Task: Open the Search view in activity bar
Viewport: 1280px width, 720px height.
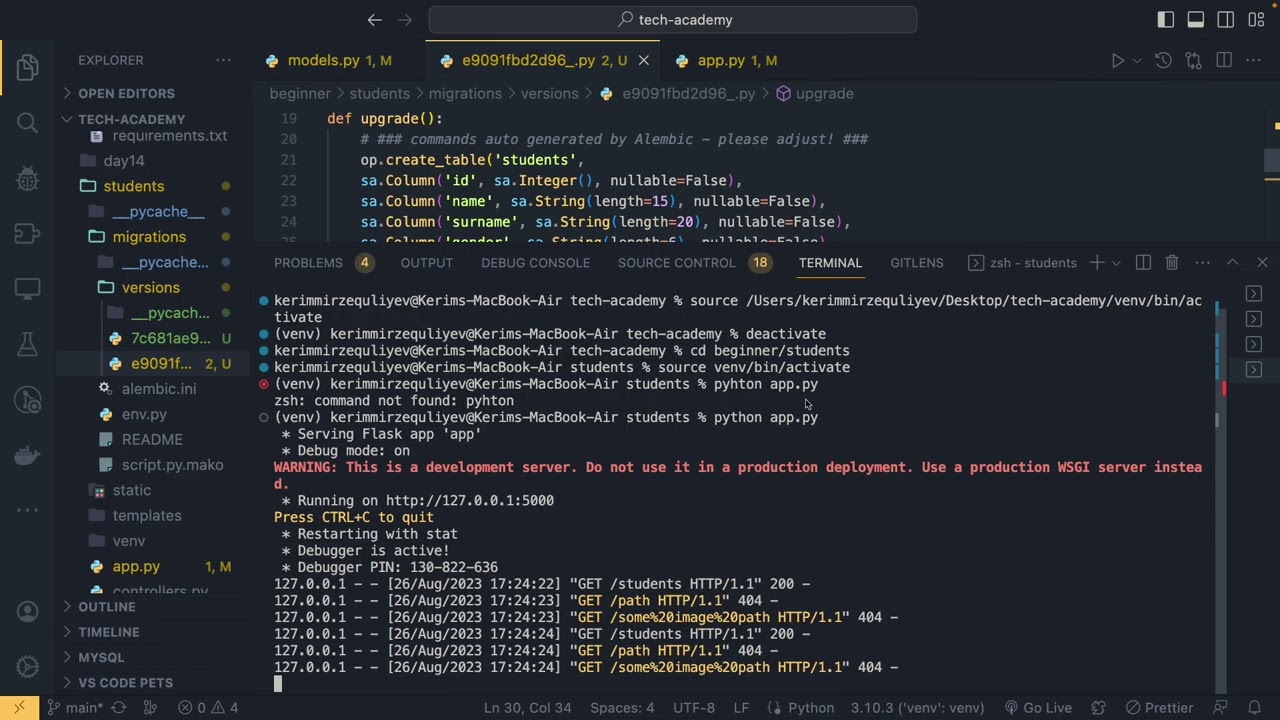Action: point(27,123)
